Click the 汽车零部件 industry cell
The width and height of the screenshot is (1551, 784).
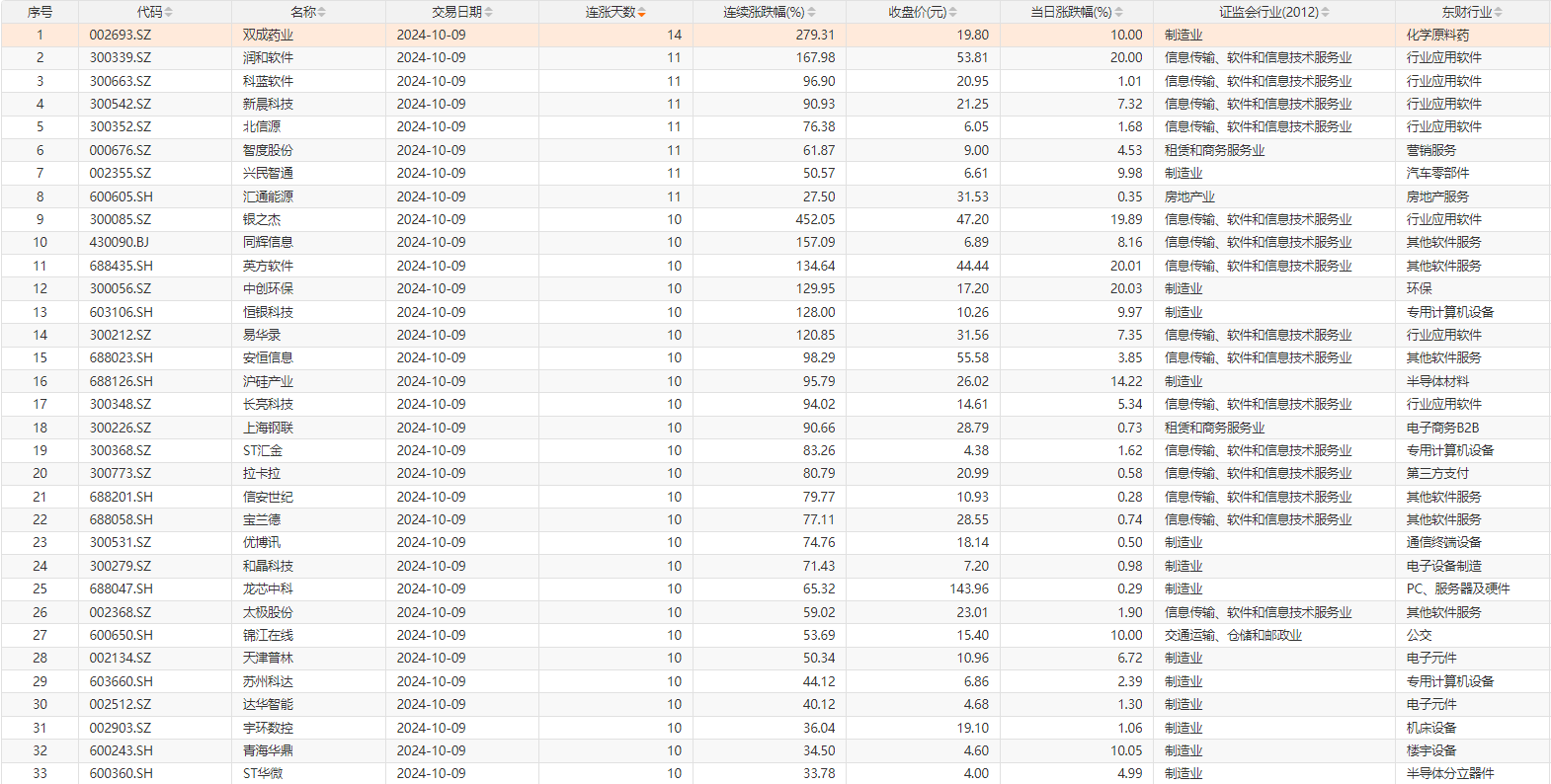pyautogui.click(x=1437, y=173)
